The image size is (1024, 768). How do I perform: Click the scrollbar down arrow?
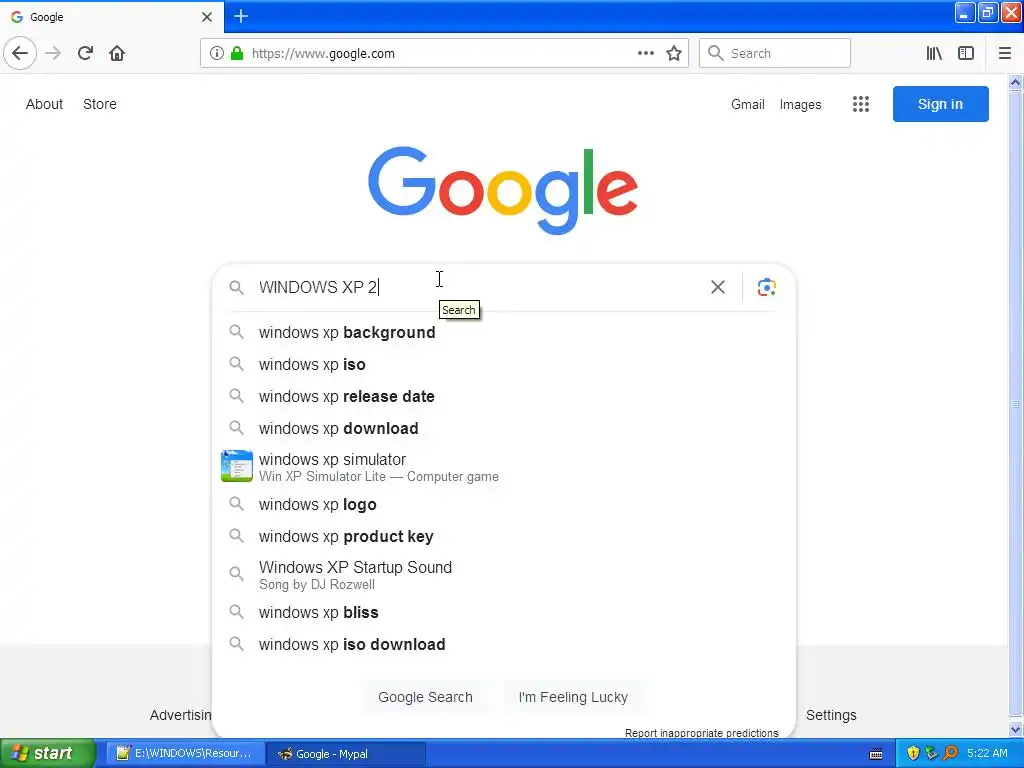[1016, 729]
